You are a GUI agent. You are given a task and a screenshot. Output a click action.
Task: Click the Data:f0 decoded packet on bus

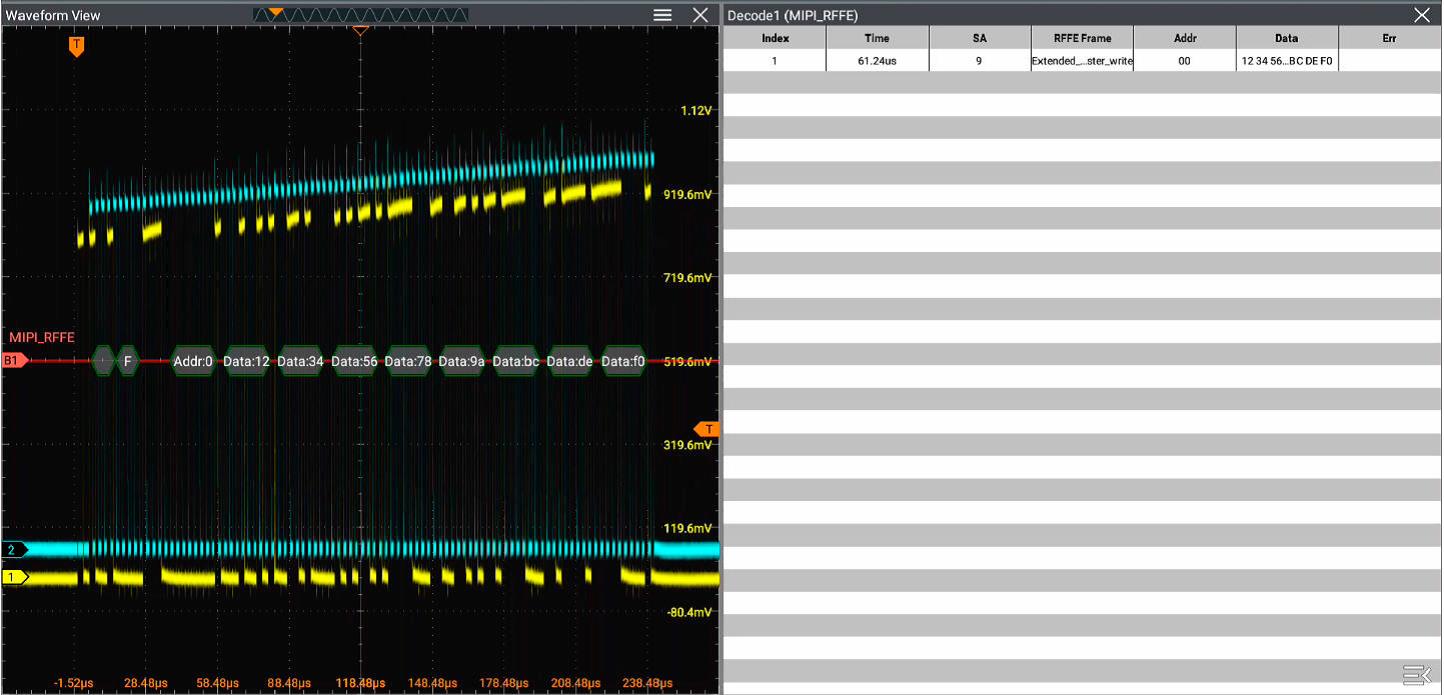pyautogui.click(x=623, y=361)
